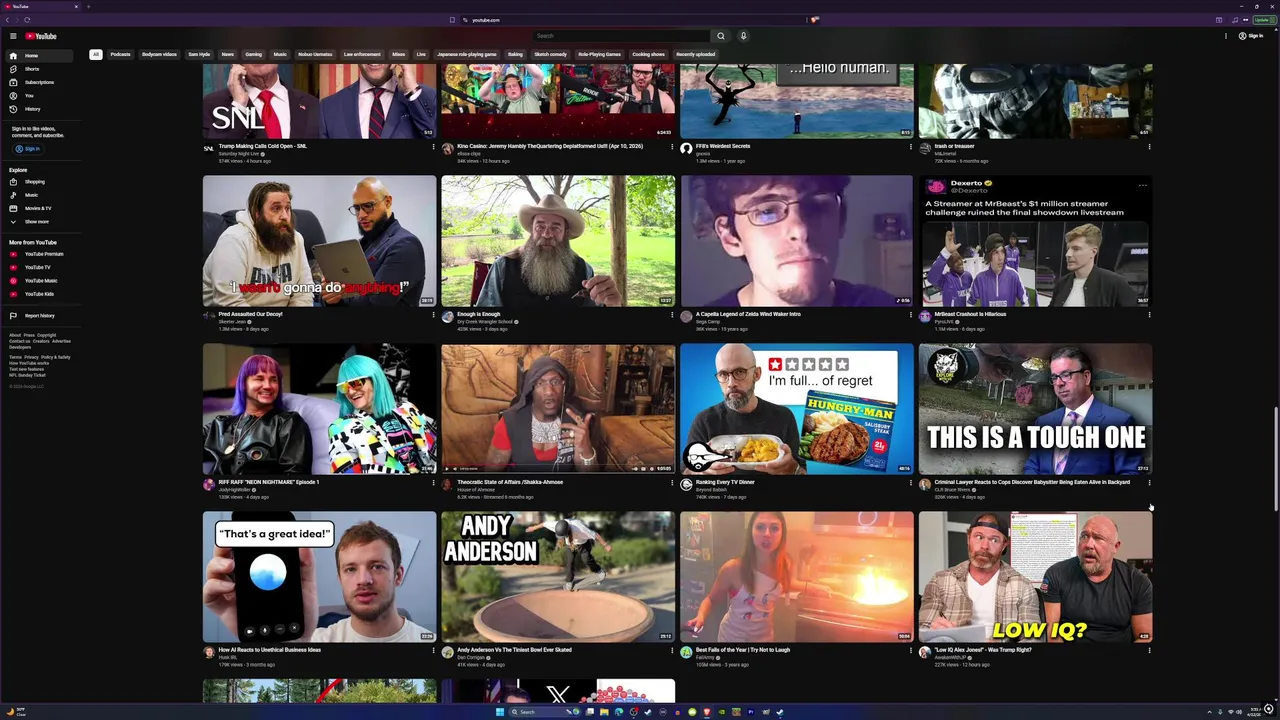Open How AI Reacts to Unethical Business Ideas
The width and height of the screenshot is (1280, 720).
click(270, 650)
